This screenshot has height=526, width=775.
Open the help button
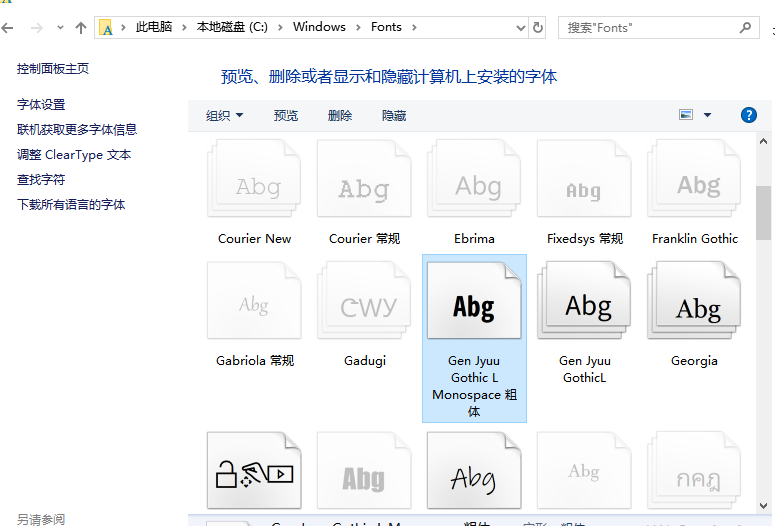pyautogui.click(x=749, y=115)
